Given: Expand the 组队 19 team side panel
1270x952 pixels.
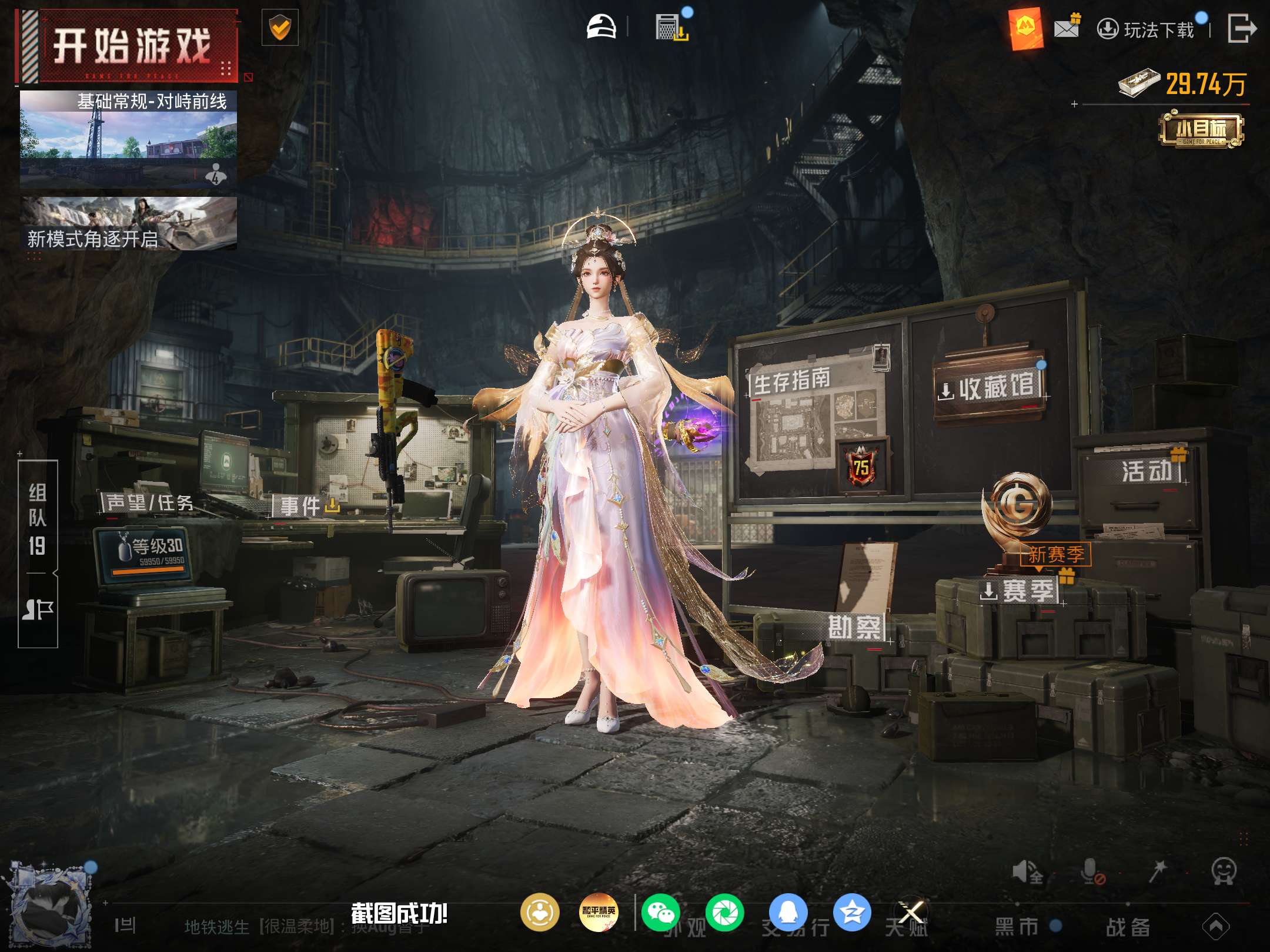Looking at the screenshot, I should pyautogui.click(x=38, y=554).
